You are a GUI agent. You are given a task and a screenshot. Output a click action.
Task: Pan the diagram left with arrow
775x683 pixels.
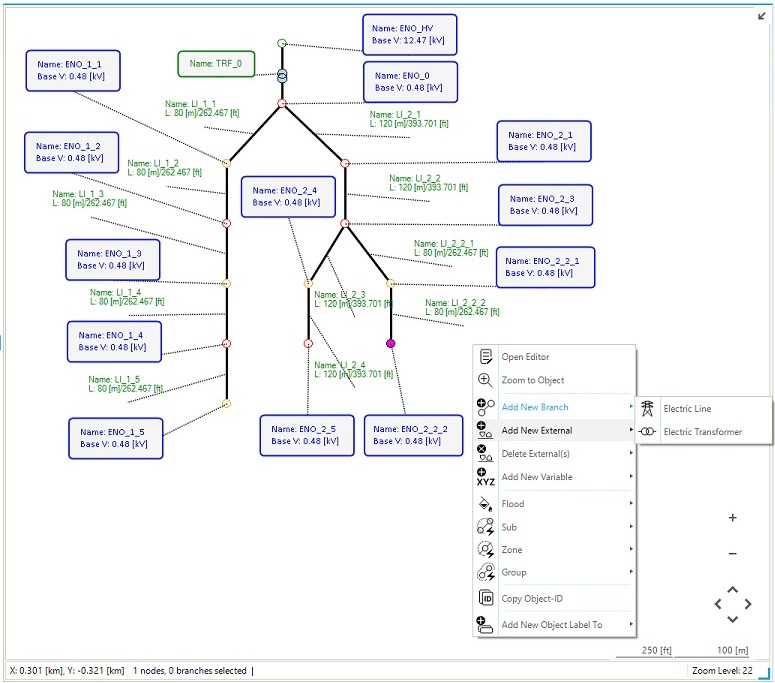tap(718, 604)
